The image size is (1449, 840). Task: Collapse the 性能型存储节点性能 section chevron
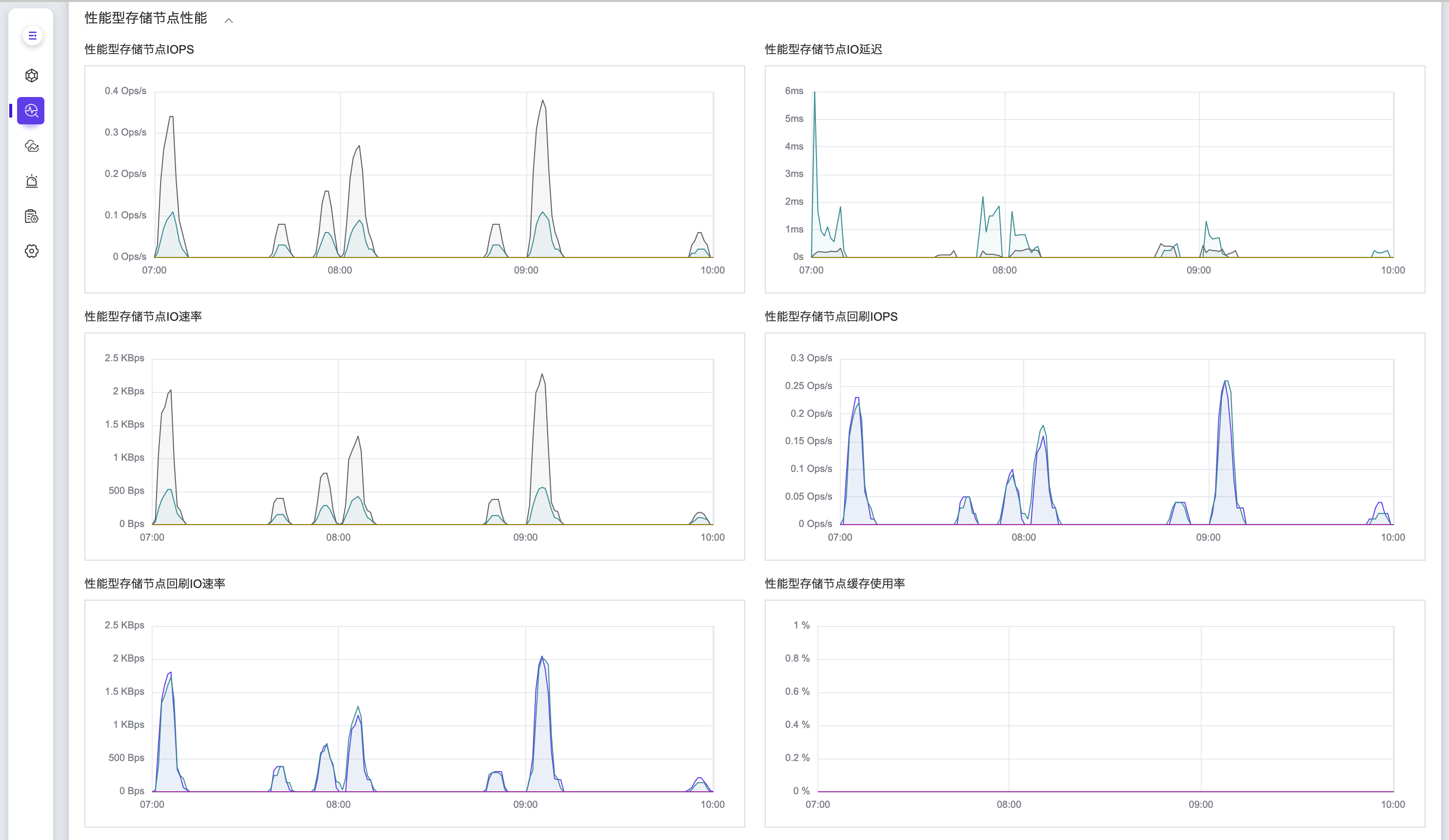(228, 20)
